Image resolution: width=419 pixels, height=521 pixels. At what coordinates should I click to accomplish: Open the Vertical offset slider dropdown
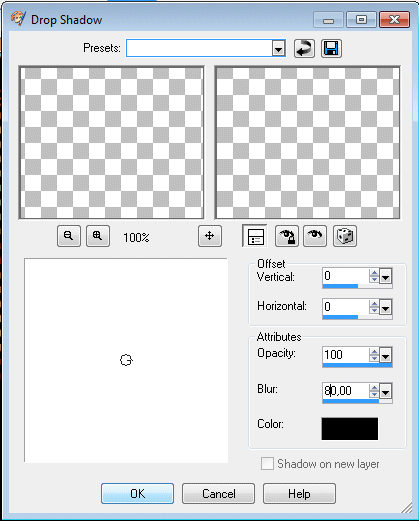point(386,276)
